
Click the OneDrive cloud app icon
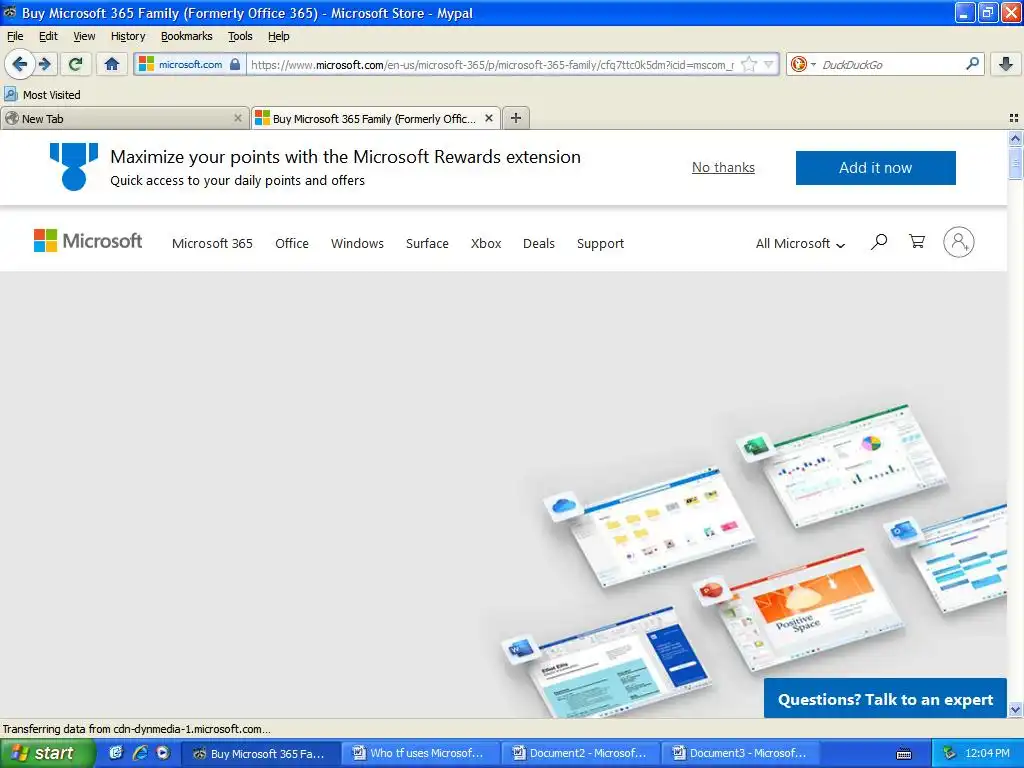point(562,505)
